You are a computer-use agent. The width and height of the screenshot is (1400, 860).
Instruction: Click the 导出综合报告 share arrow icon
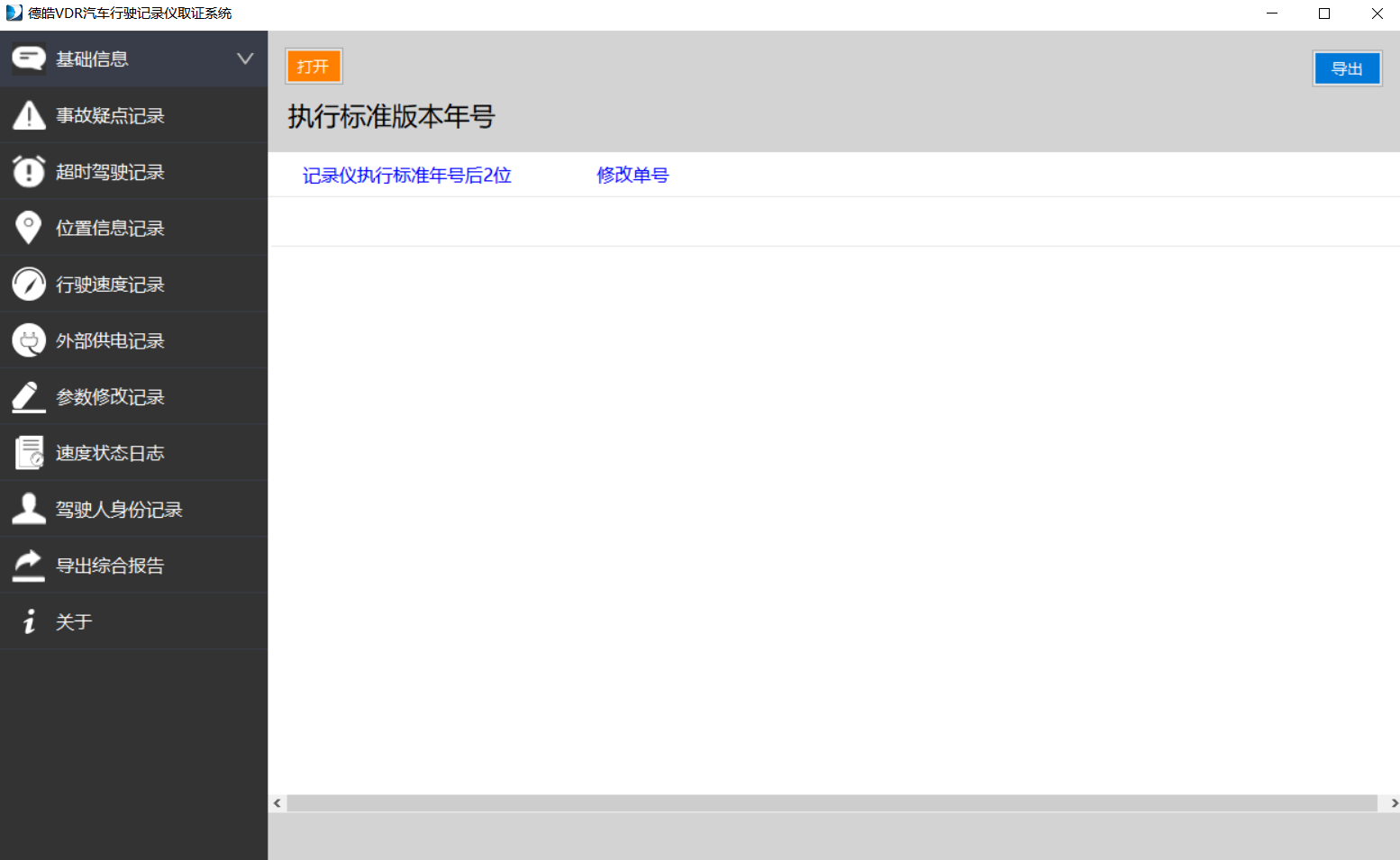pyautogui.click(x=29, y=566)
